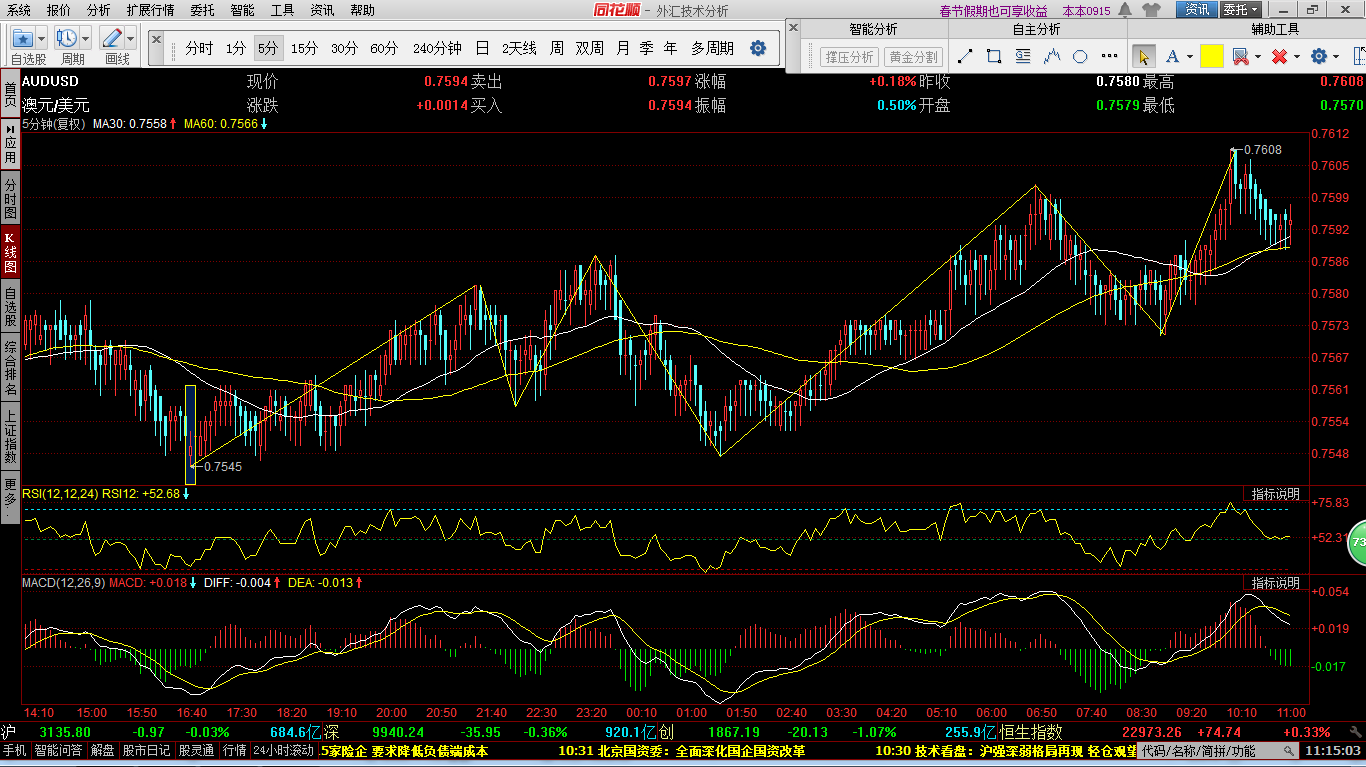This screenshot has width=1366, height=767.
Task: Open the 扩展行情 menu
Action: (150, 10)
